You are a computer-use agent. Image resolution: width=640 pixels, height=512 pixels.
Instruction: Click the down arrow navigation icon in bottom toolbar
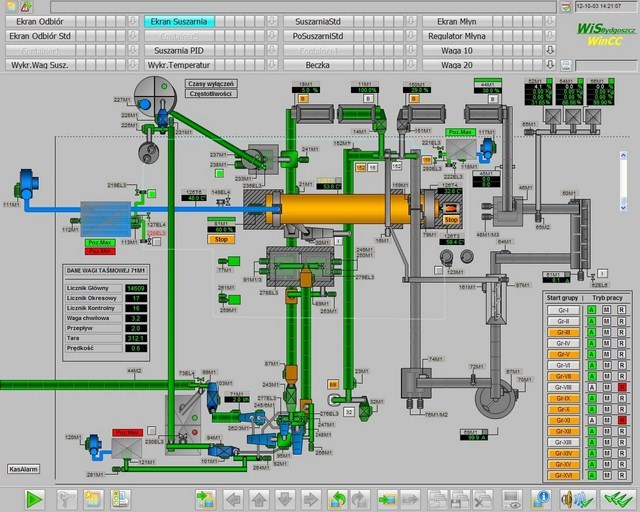tap(285, 499)
